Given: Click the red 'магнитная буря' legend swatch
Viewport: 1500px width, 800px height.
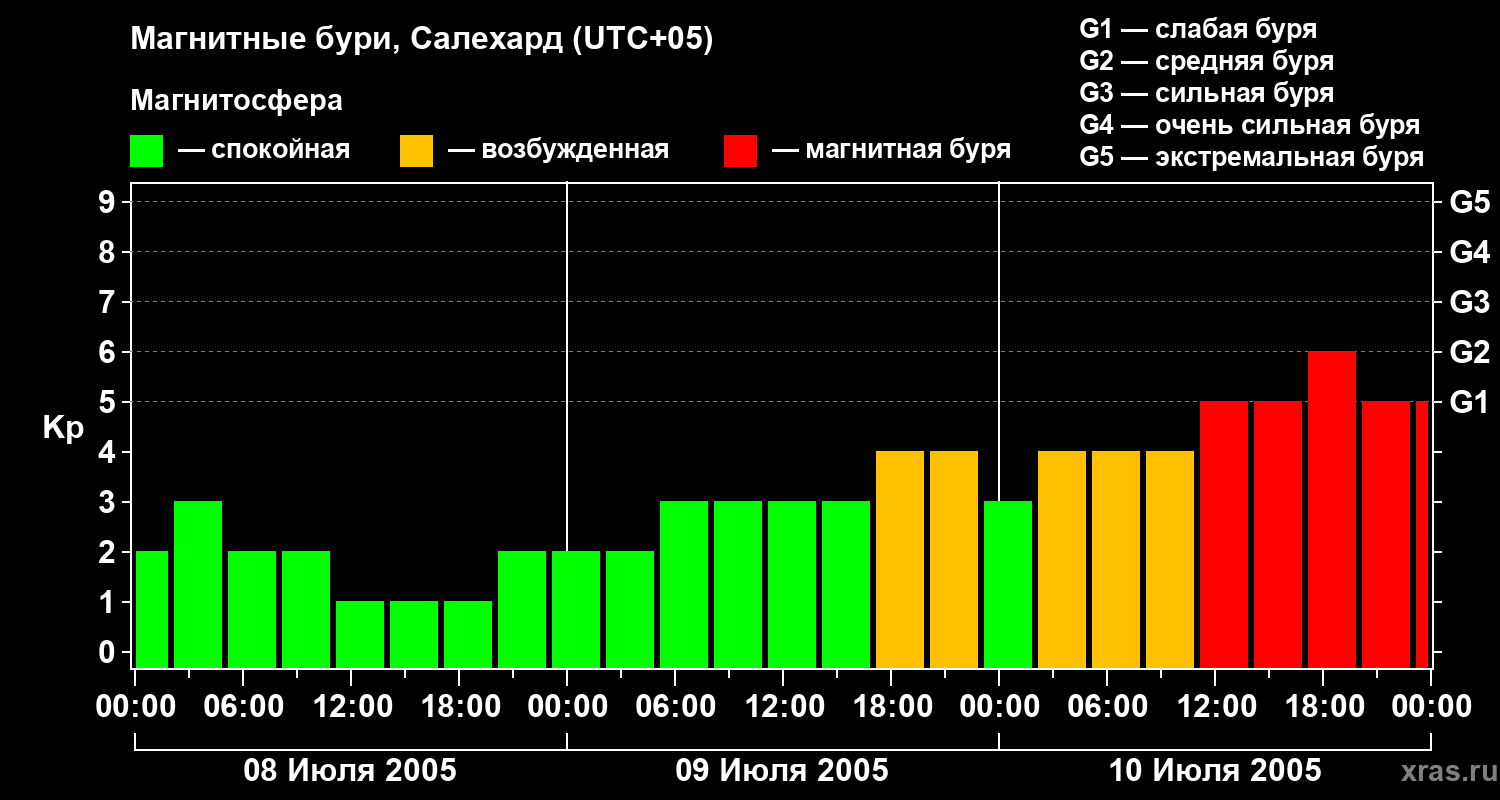Looking at the screenshot, I should 740,151.
